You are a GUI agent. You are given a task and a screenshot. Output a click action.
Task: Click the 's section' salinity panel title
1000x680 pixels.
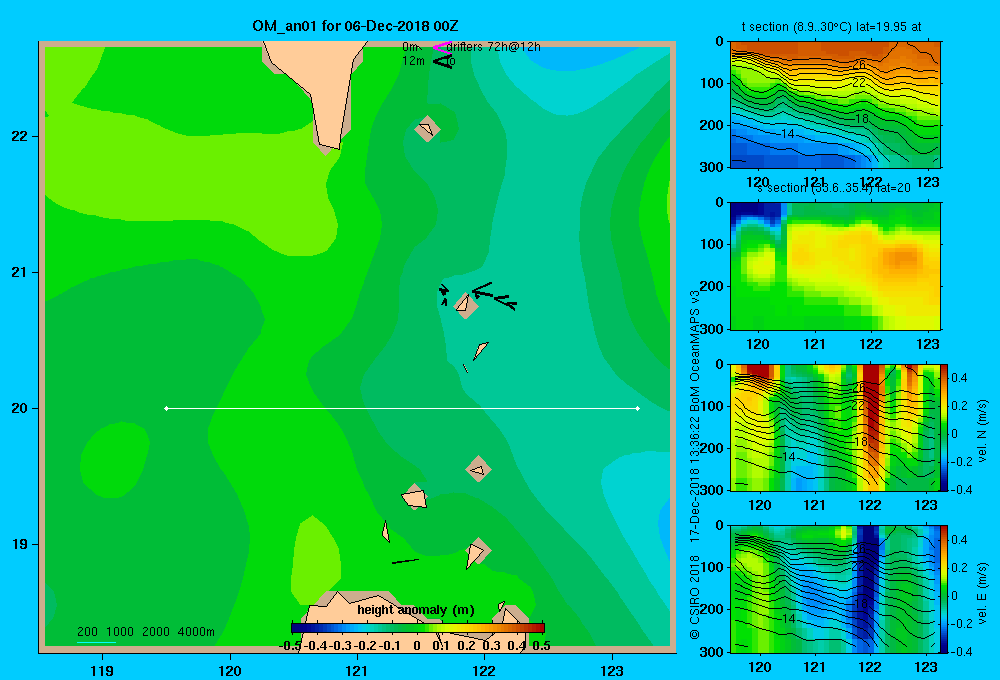pos(834,188)
